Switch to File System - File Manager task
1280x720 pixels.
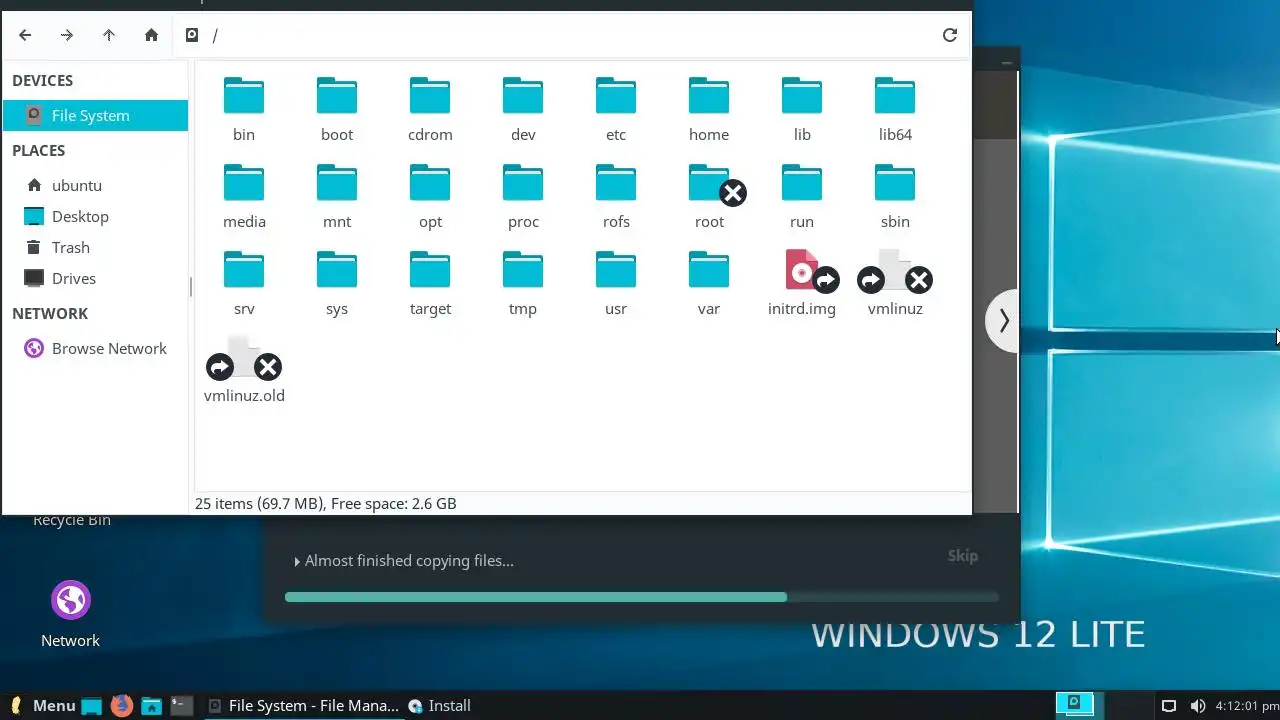pyautogui.click(x=303, y=705)
